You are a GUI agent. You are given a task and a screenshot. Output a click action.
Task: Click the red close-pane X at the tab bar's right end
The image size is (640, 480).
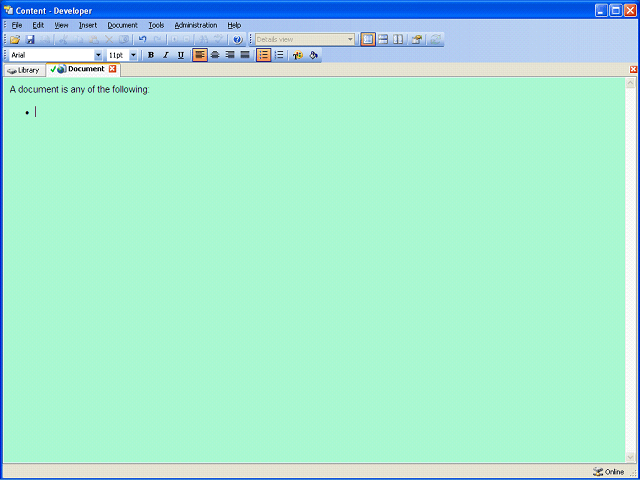tap(633, 69)
